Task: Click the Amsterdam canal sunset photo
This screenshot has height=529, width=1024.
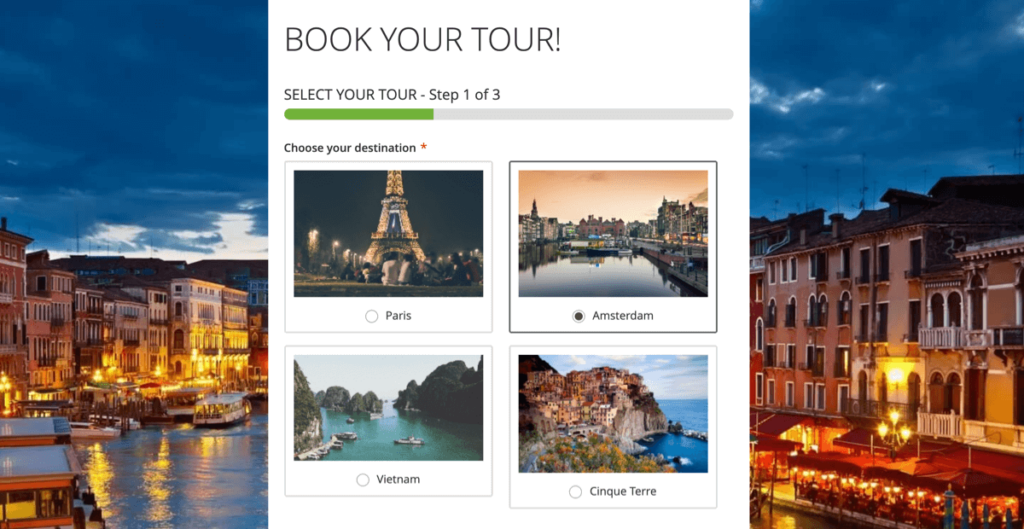Action: tap(613, 233)
